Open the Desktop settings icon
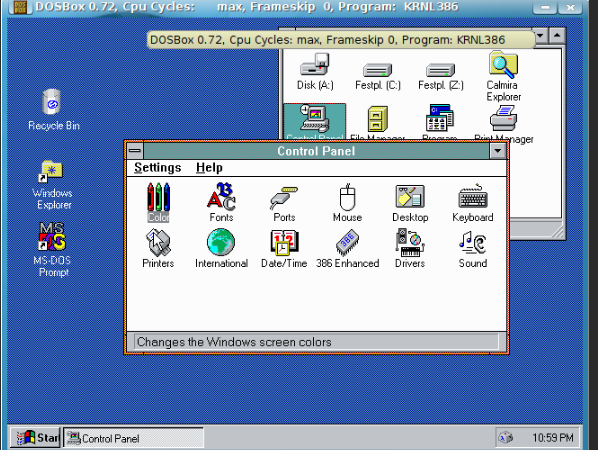The height and width of the screenshot is (450, 598). coord(410,202)
